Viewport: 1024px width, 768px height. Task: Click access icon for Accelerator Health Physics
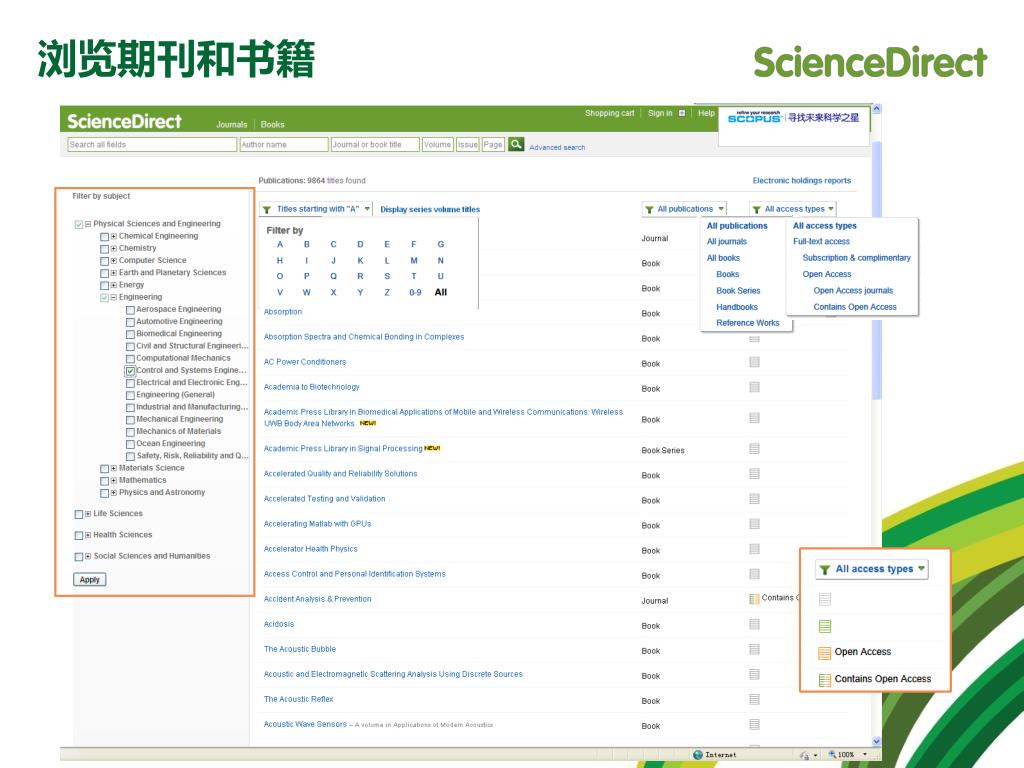click(754, 549)
